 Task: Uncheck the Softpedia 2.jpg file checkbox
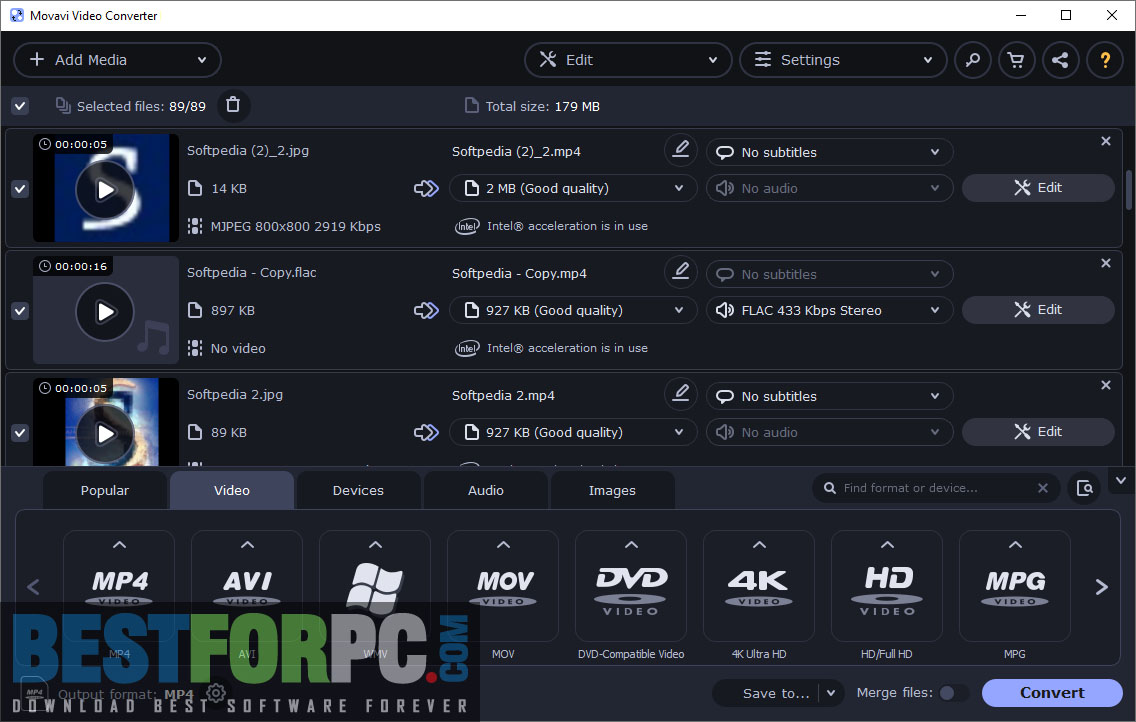[20, 433]
